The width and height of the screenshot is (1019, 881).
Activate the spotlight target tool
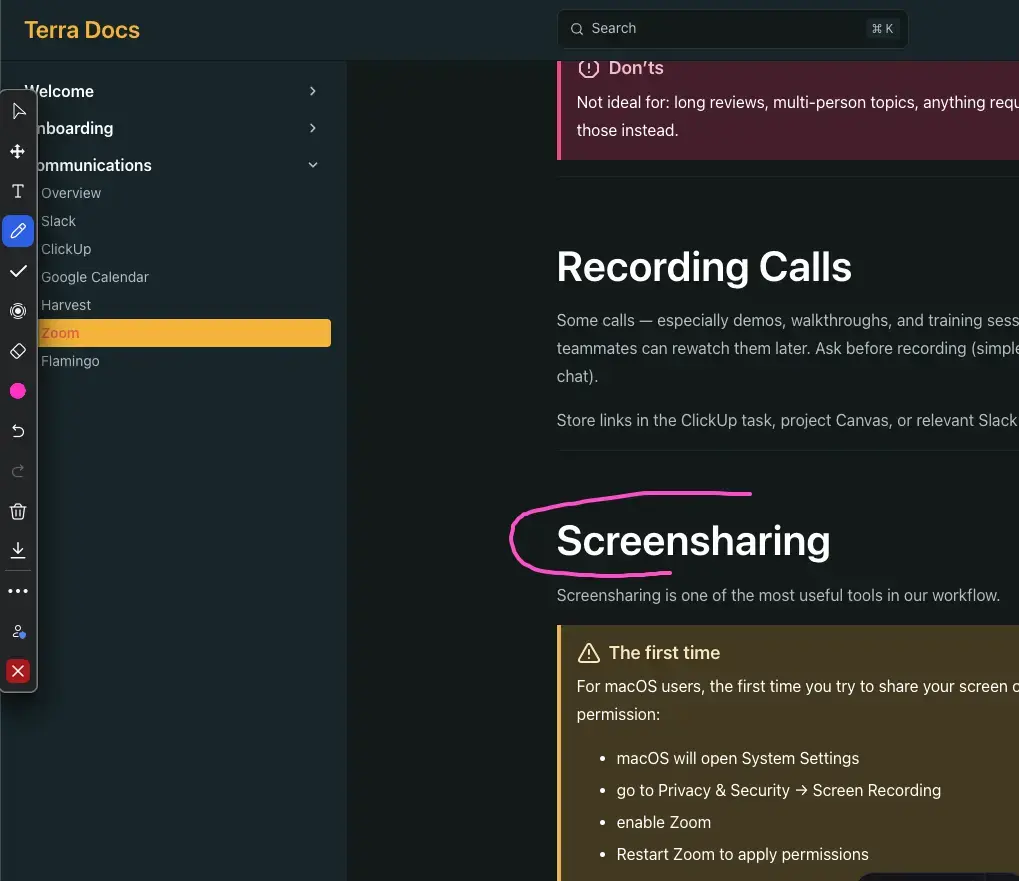18,311
